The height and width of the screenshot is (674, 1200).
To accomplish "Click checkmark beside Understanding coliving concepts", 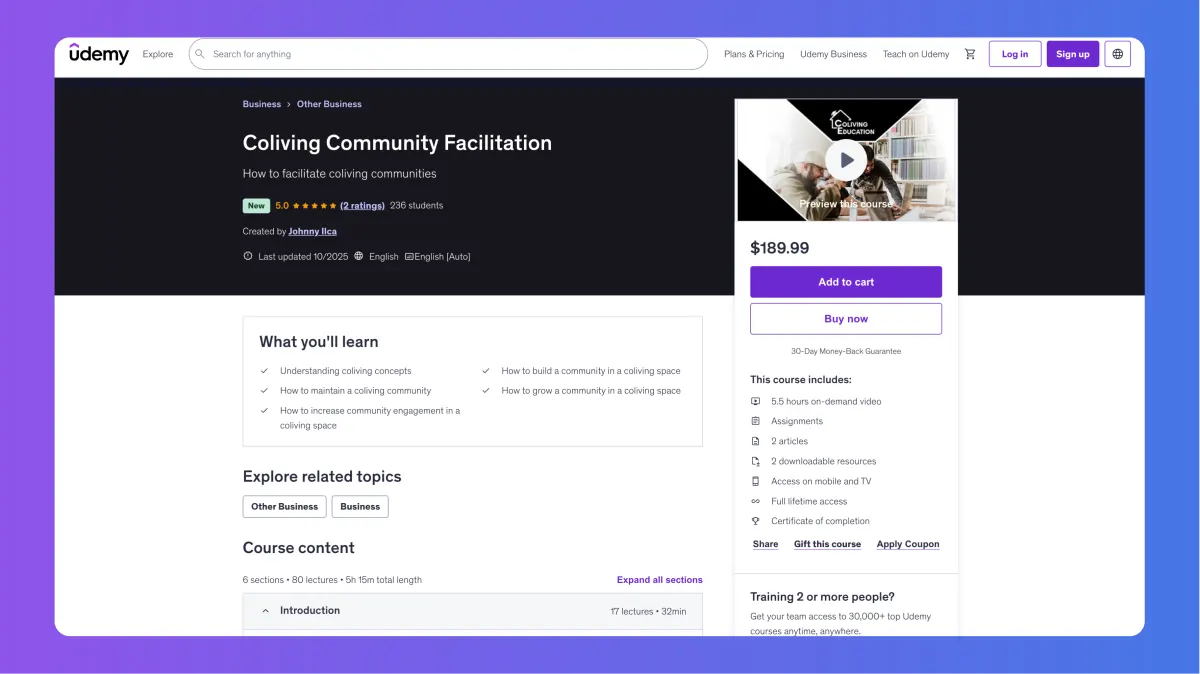I will pos(265,370).
